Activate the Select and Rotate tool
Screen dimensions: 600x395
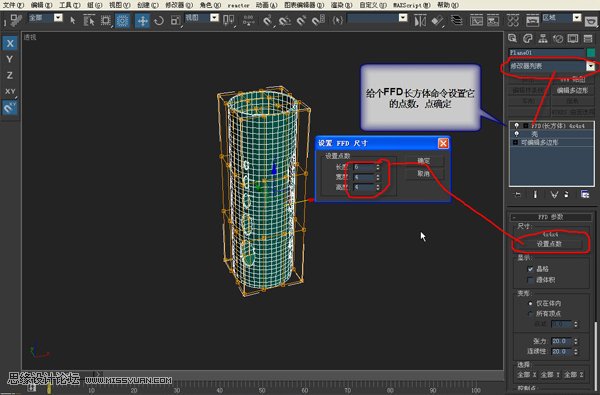[x=158, y=20]
